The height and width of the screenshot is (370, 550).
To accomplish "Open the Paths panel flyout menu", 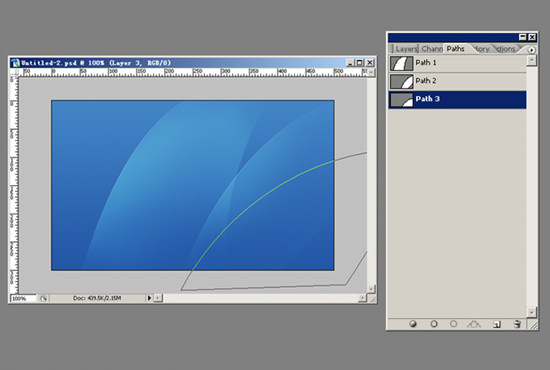I will click(531, 50).
